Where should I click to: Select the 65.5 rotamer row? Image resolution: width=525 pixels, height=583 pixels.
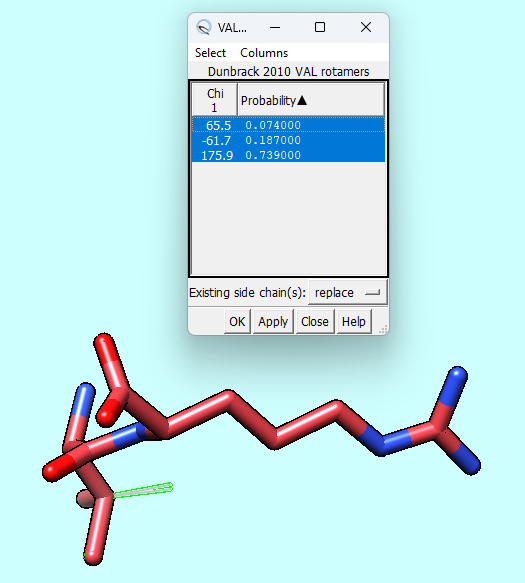[x=289, y=125]
